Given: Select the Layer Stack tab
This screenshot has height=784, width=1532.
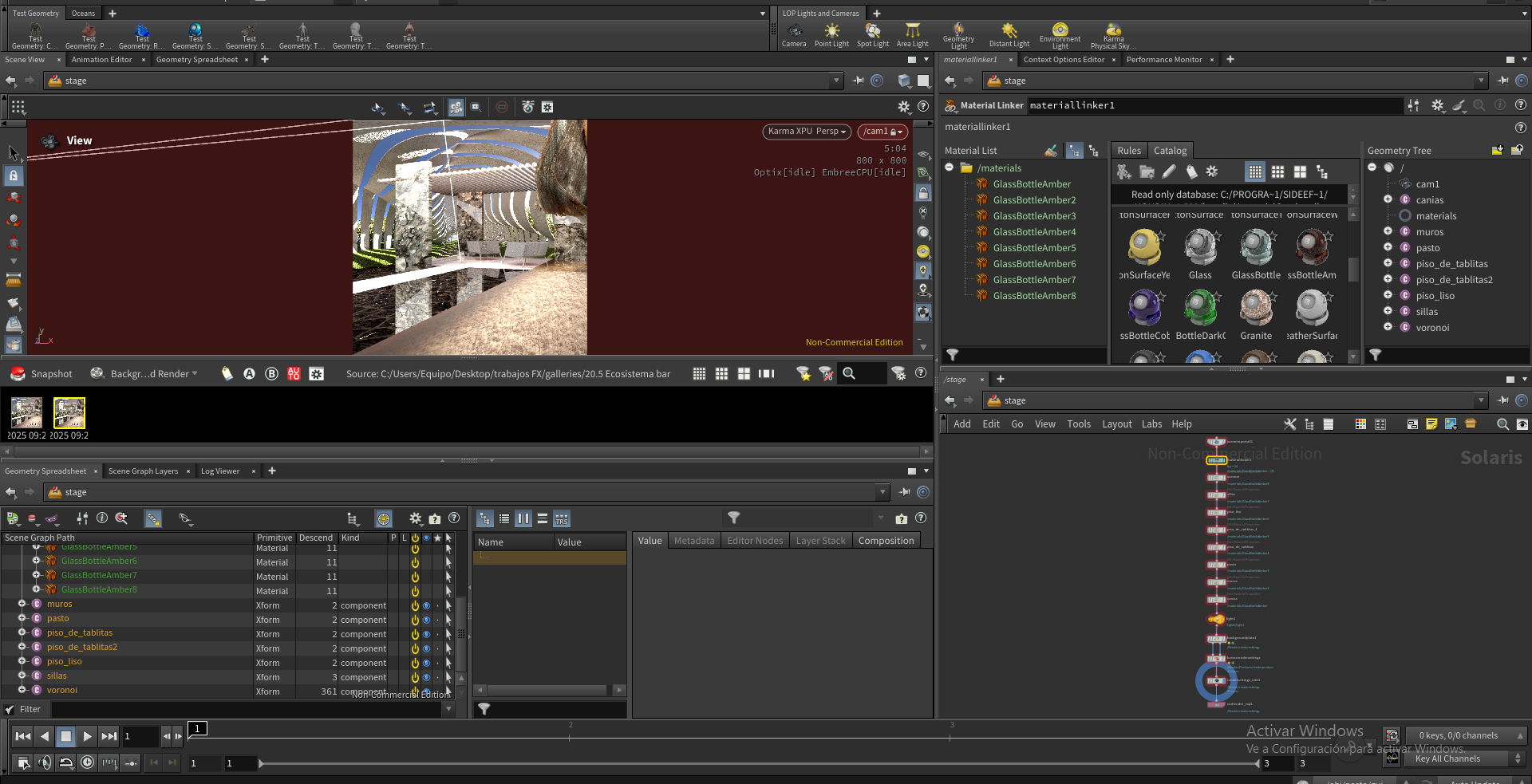Looking at the screenshot, I should coord(820,541).
